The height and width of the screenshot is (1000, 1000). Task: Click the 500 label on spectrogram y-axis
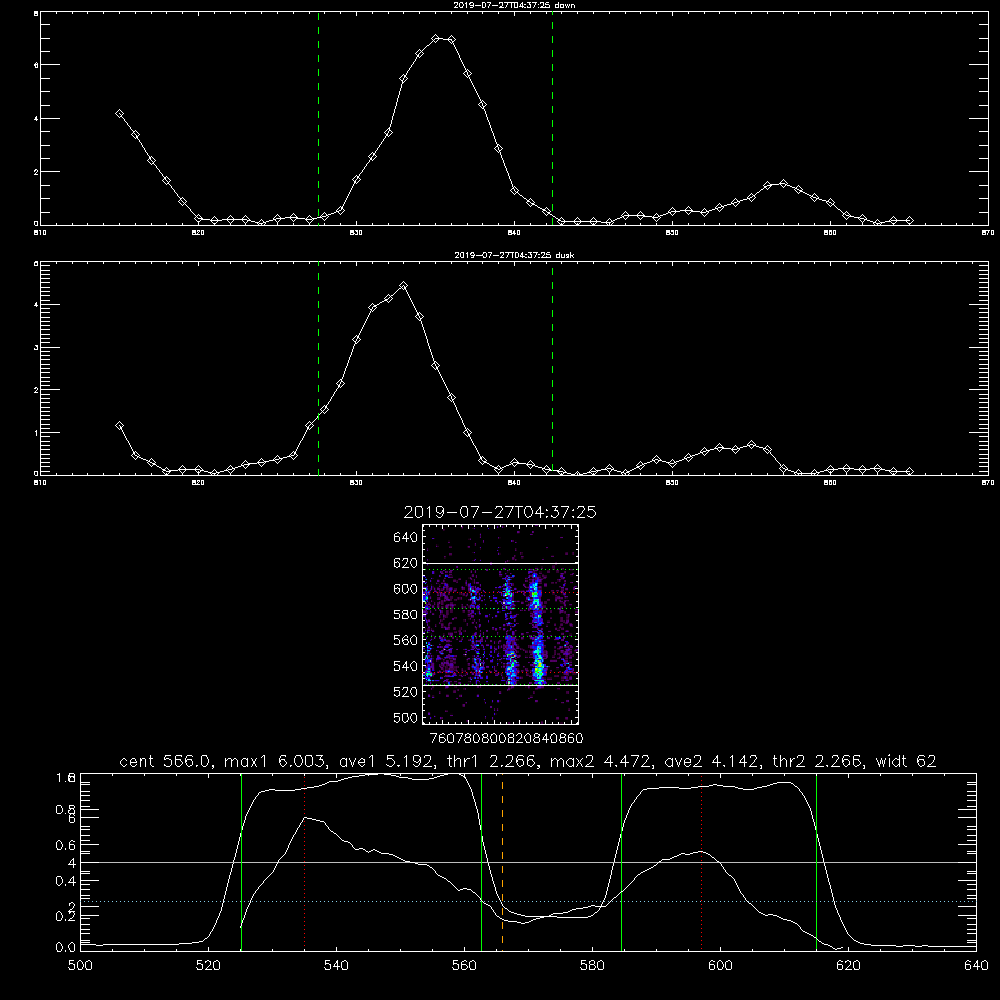[x=406, y=718]
